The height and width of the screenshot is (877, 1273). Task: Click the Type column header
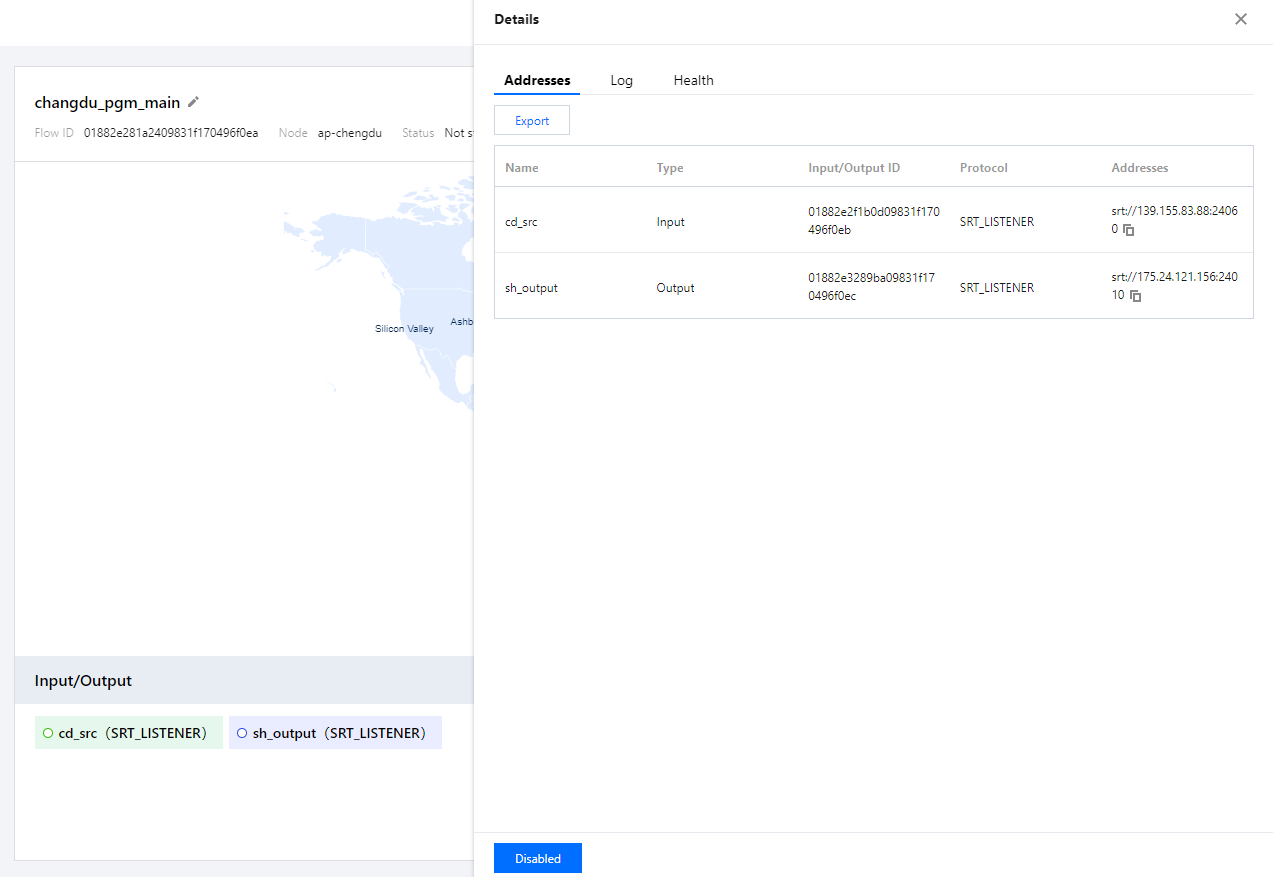(x=670, y=168)
